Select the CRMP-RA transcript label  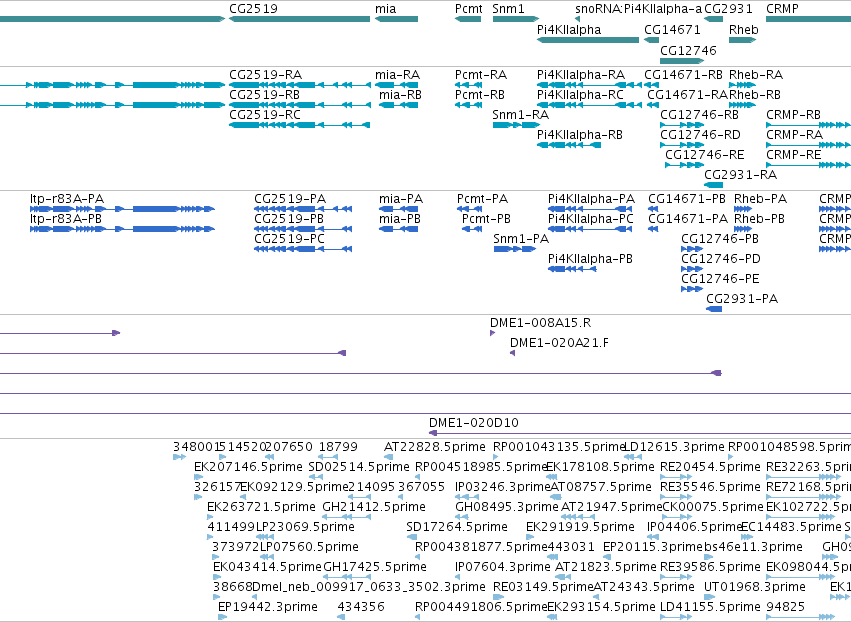(x=794, y=135)
